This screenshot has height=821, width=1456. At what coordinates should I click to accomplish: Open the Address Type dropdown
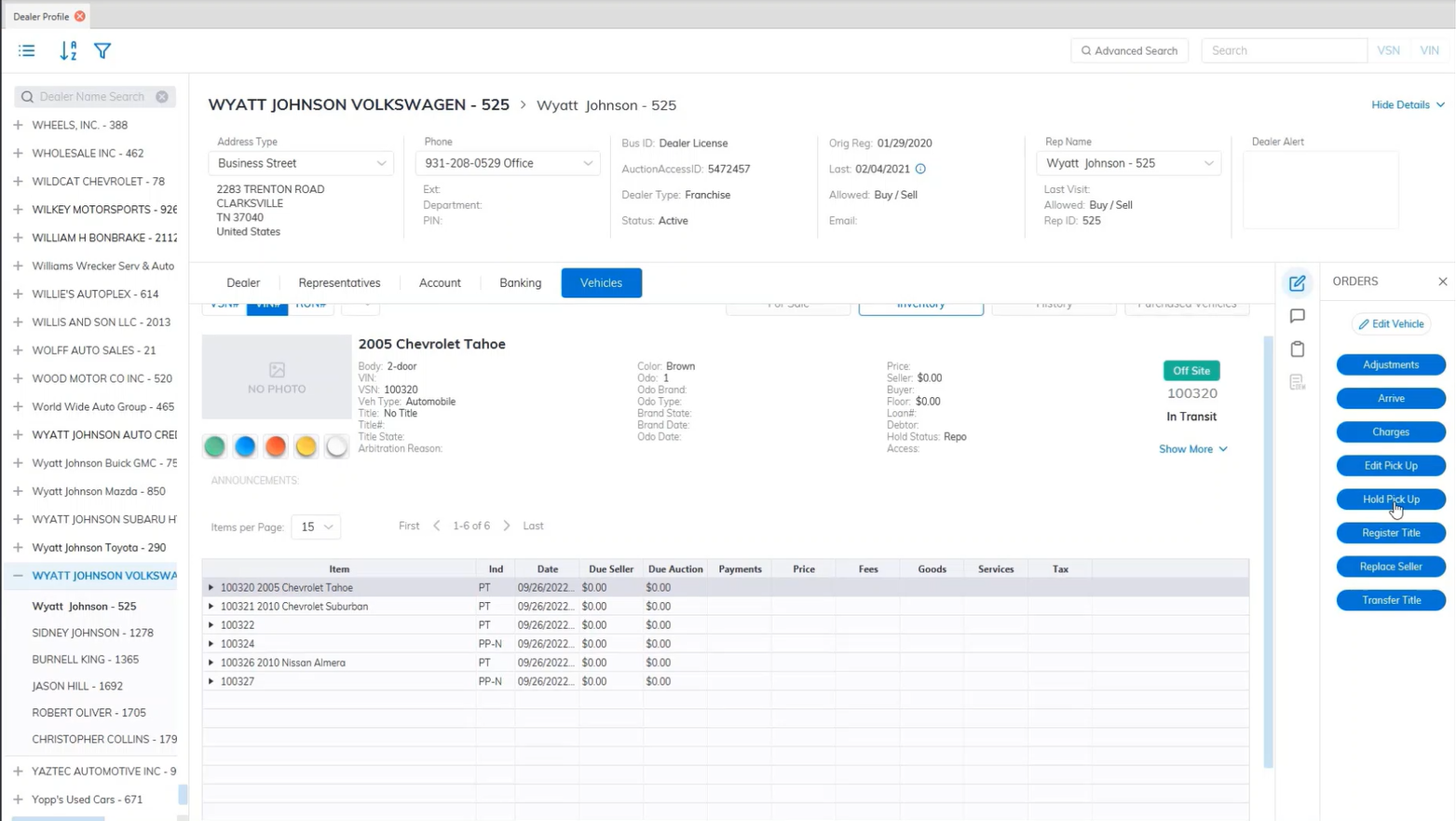pos(301,163)
